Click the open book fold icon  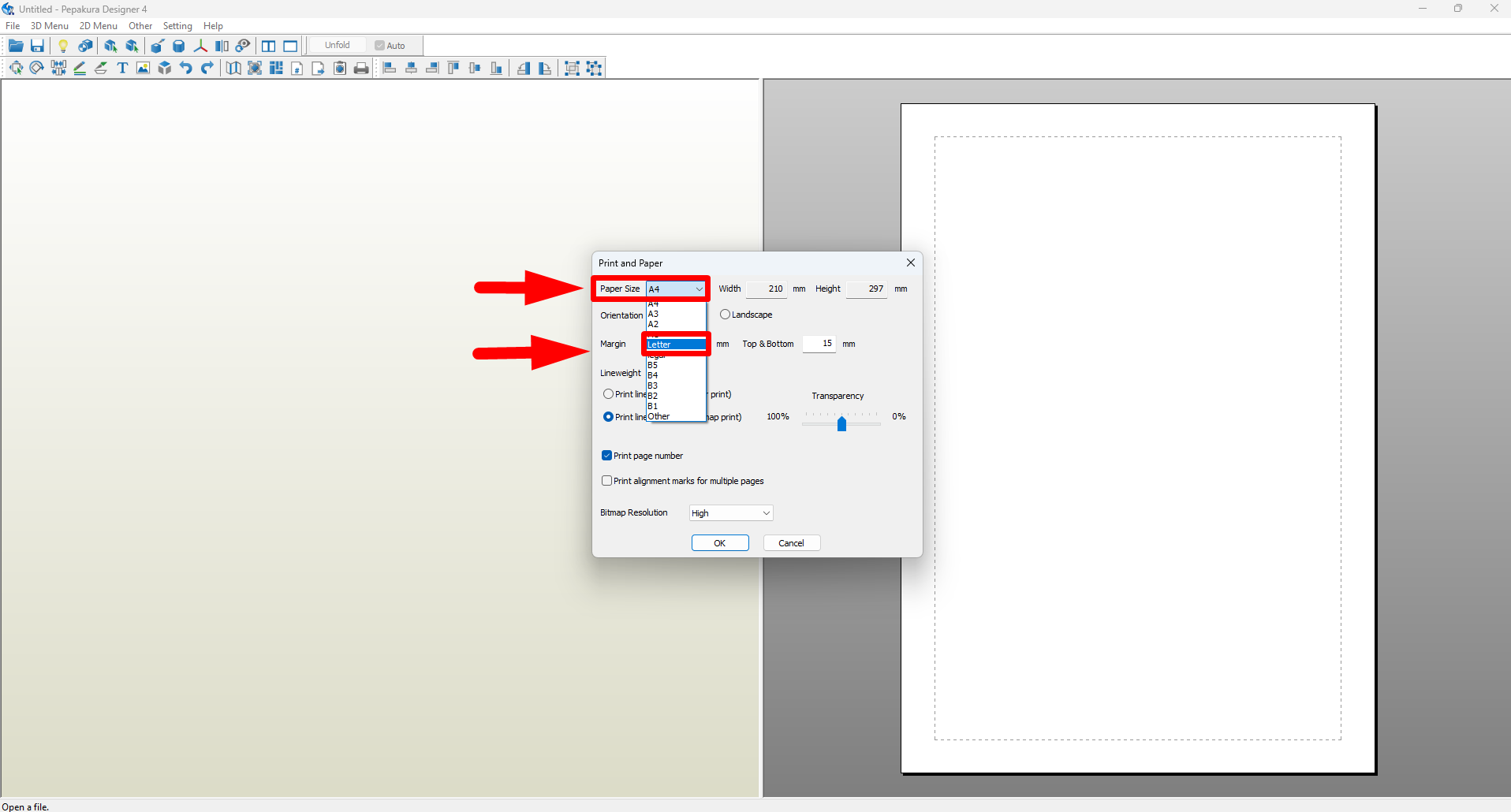[x=233, y=68]
